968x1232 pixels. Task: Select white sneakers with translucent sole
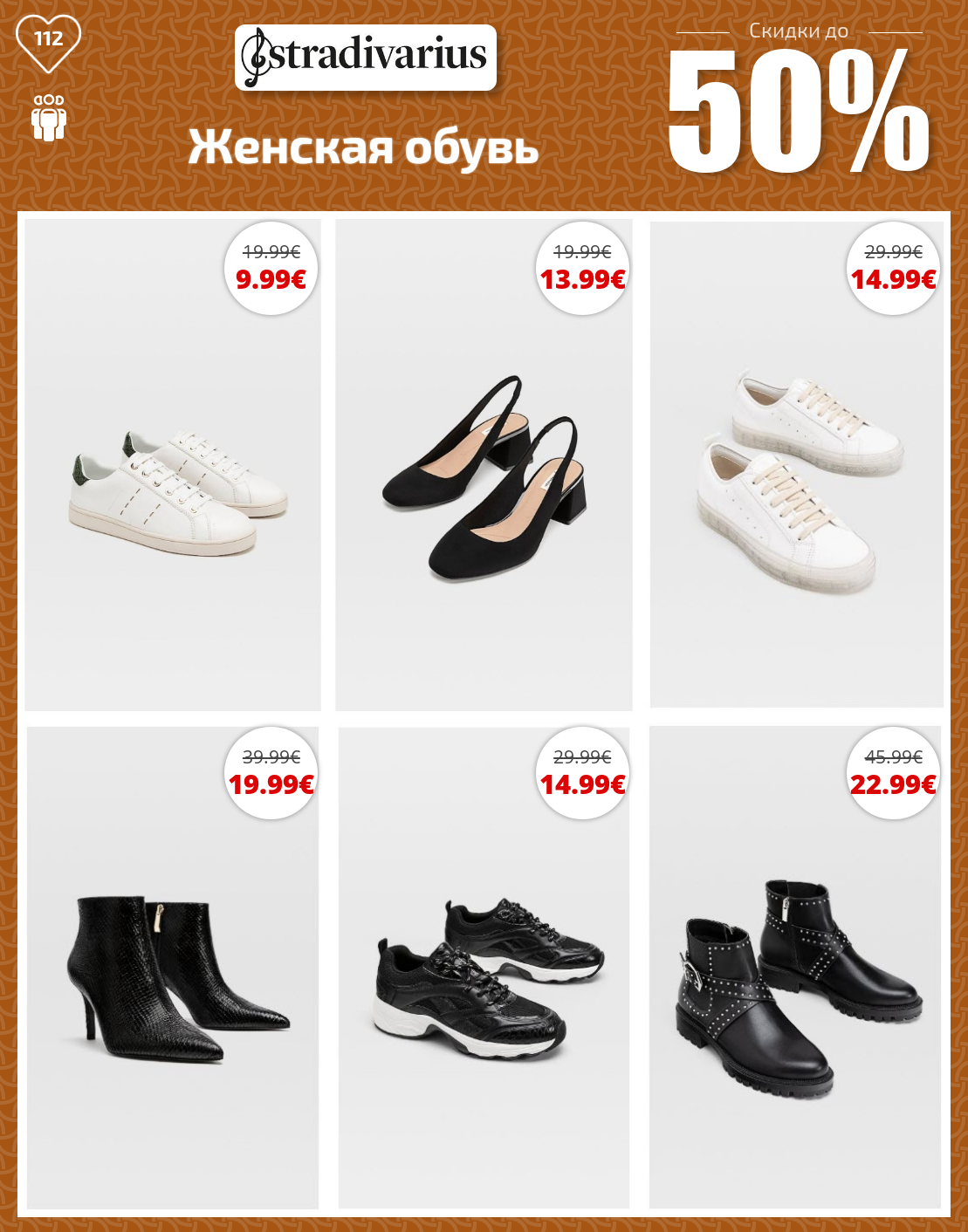(800, 482)
